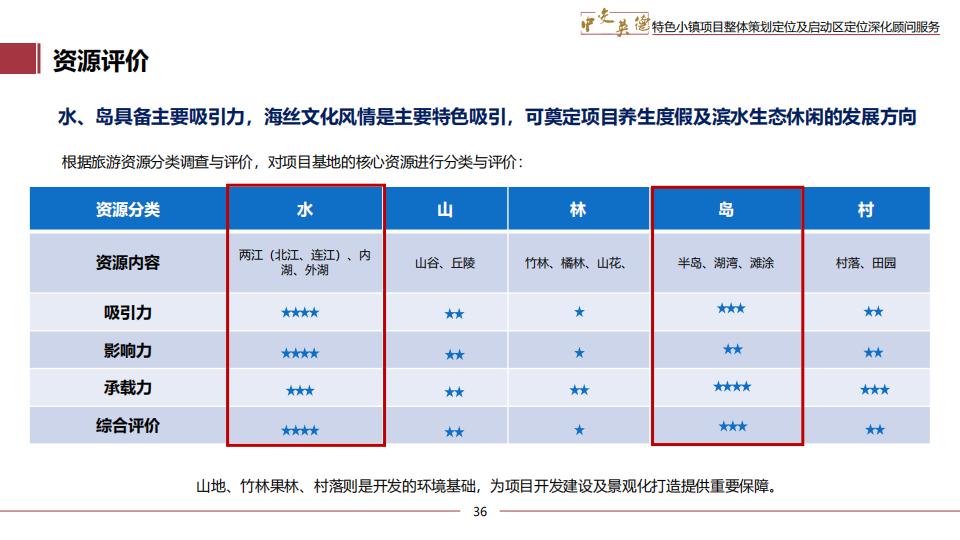Click 岛 column 承载力 four-star rating

tap(732, 386)
